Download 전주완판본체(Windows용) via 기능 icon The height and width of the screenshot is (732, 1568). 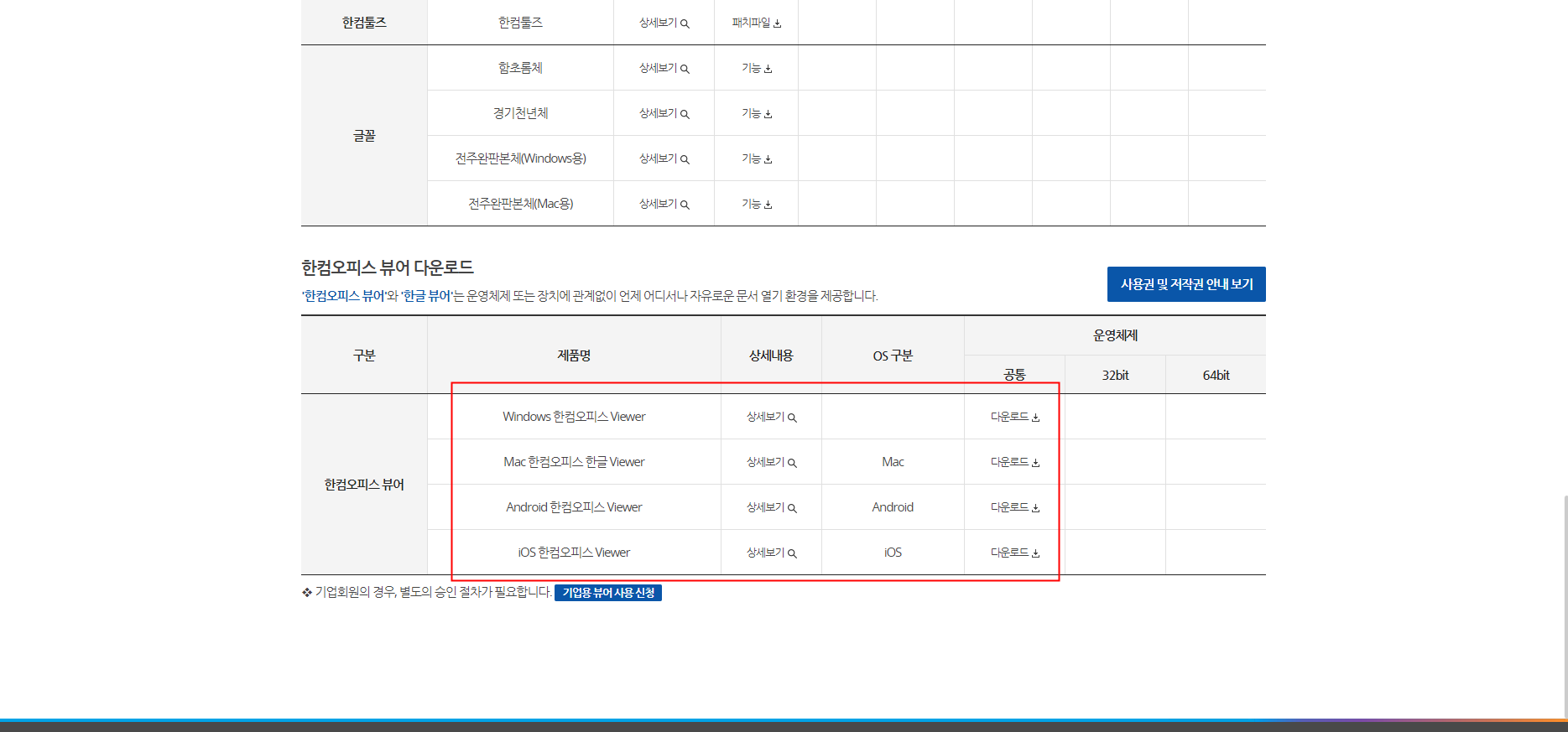pyautogui.click(x=756, y=158)
